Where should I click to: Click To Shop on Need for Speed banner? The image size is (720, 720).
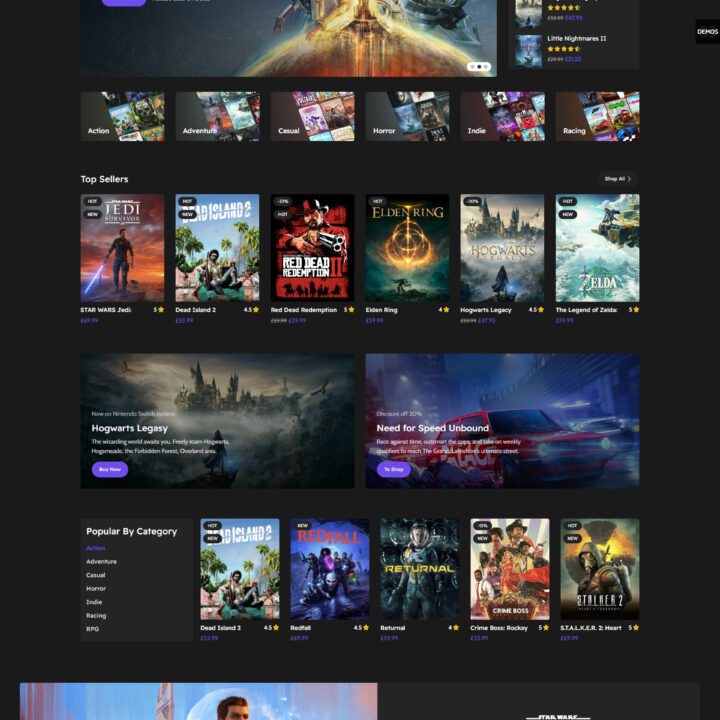[394, 469]
